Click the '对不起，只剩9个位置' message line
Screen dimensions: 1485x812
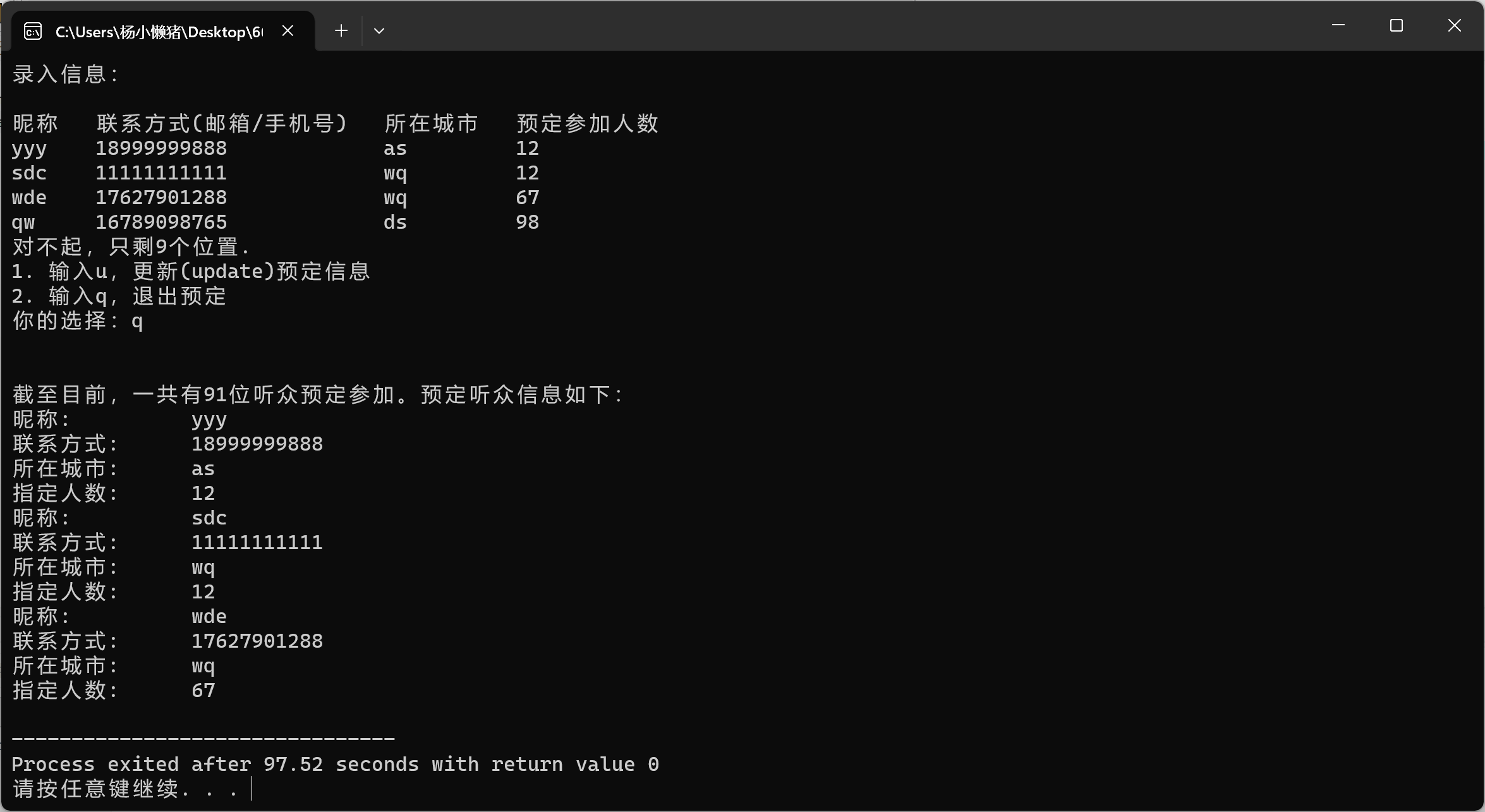click(x=131, y=247)
